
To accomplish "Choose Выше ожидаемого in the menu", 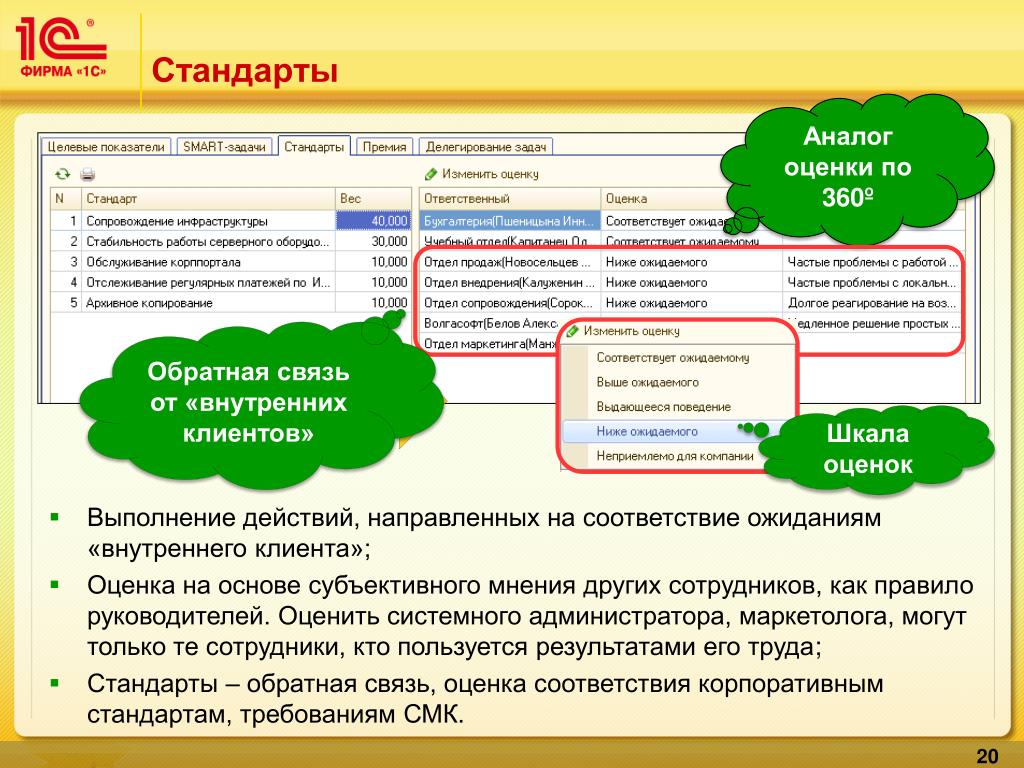I will click(x=647, y=383).
